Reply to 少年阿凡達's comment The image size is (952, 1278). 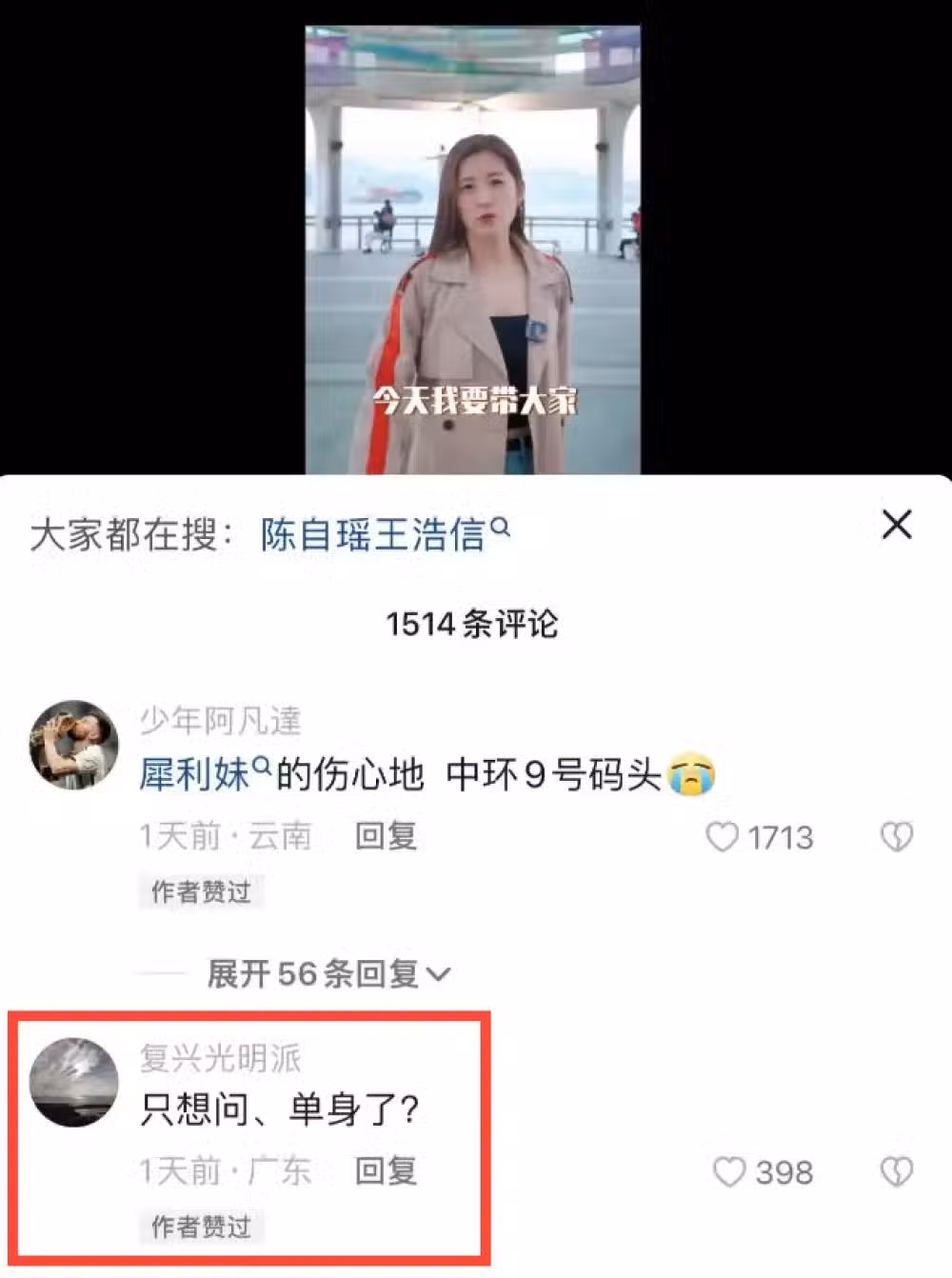point(386,837)
